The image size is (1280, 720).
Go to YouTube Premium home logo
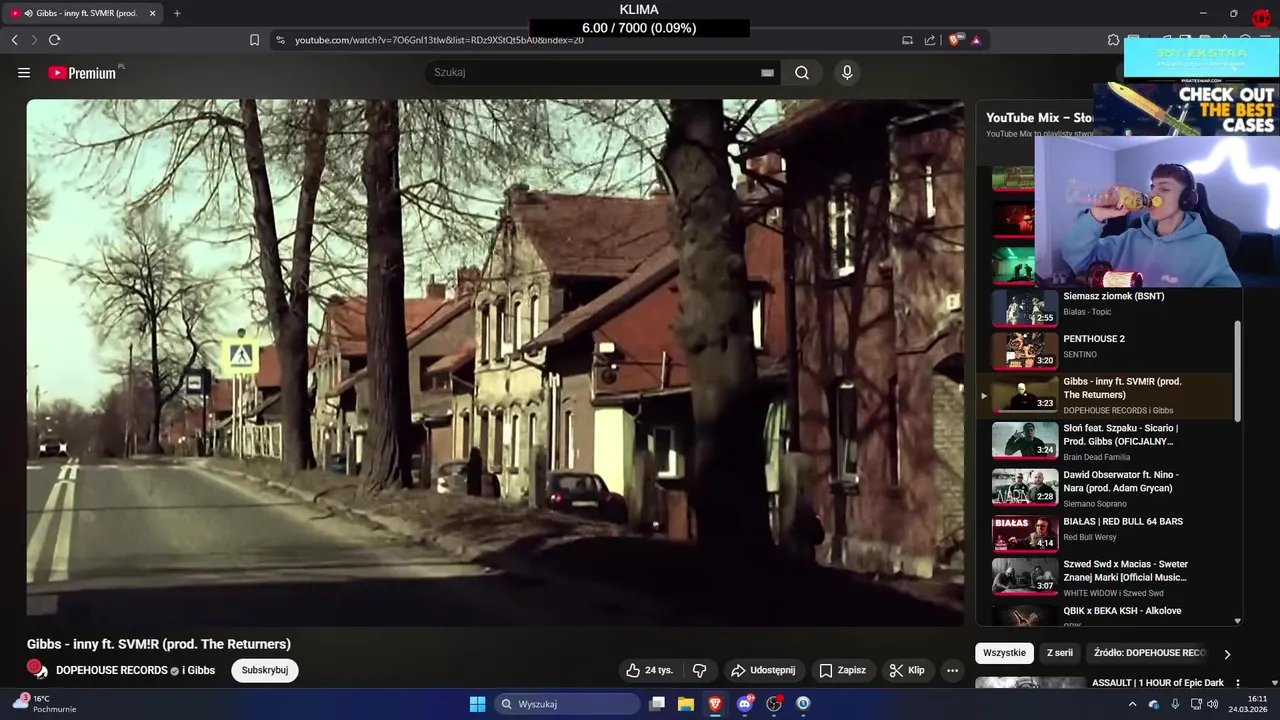[84, 73]
